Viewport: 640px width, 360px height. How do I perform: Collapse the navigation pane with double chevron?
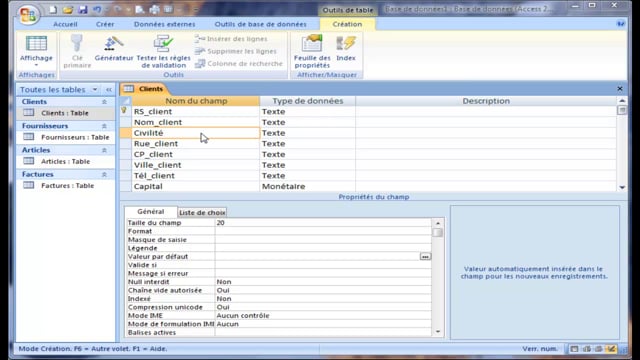109,89
